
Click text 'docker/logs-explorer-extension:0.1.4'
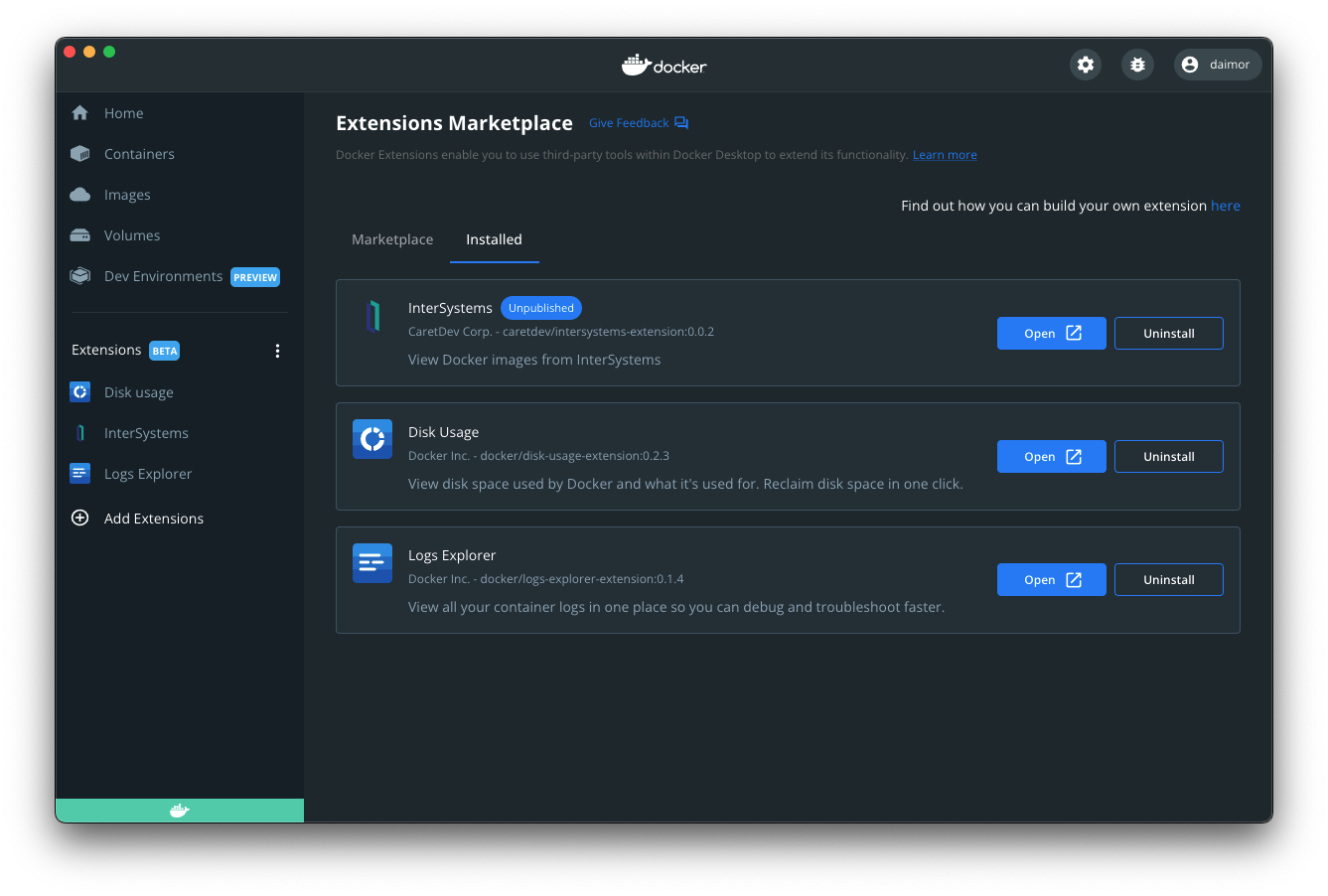tap(582, 579)
